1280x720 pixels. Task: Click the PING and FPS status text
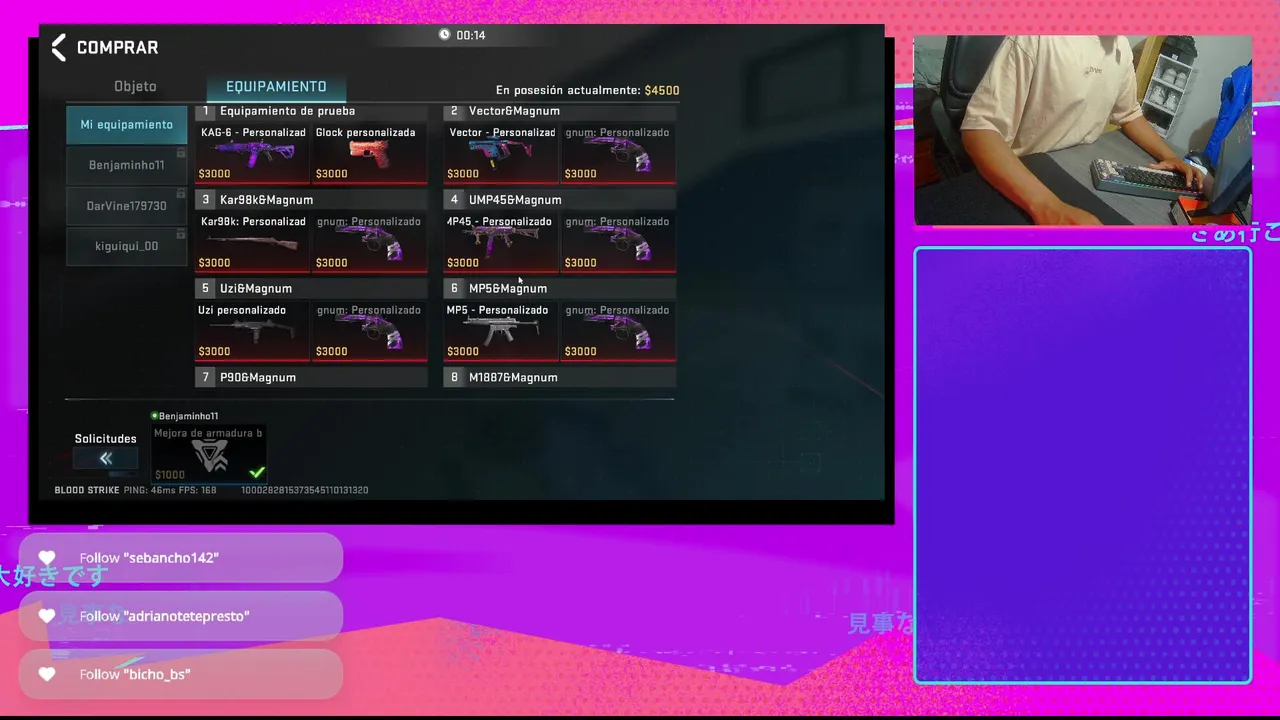click(170, 490)
